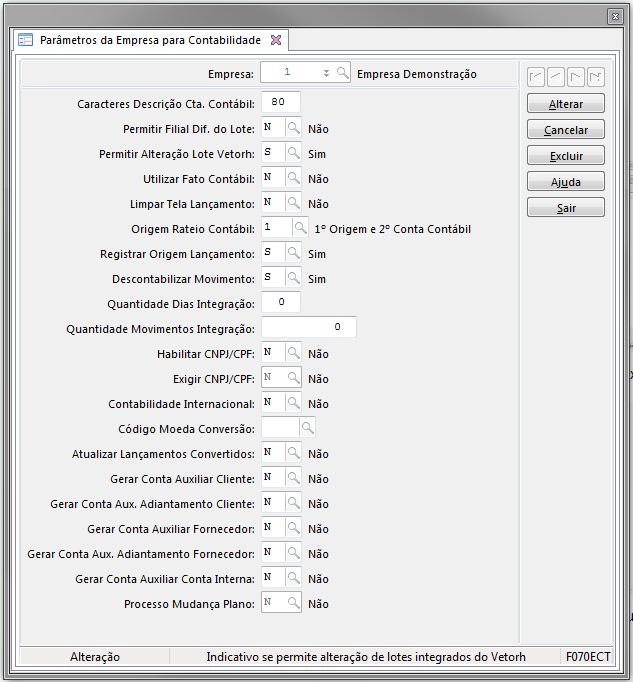Screen dimensions: 633x682
Task: Open lookup for Gerar Conta Aux. Adiantamento Fornecedor
Action: pos(294,553)
